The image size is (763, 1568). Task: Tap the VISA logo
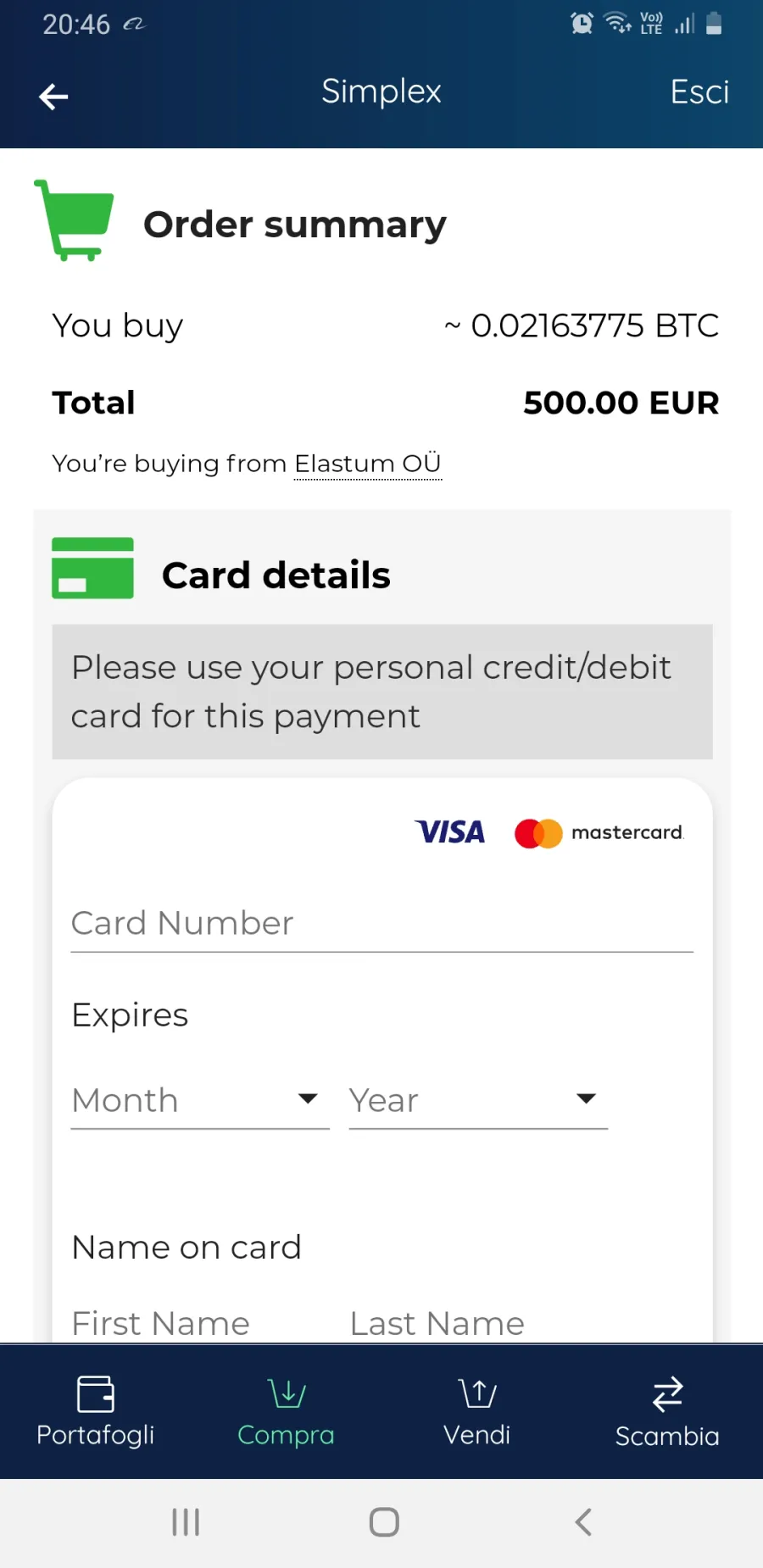pos(449,832)
